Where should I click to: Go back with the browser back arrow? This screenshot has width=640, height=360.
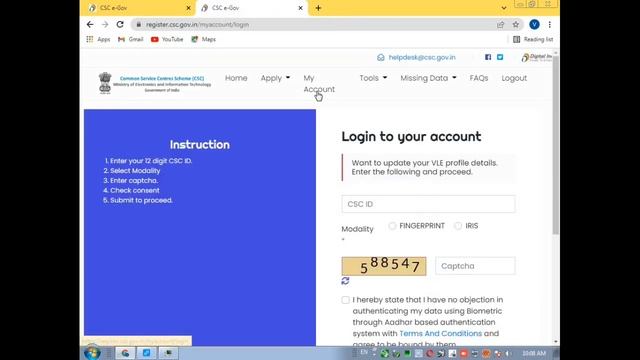[90, 24]
